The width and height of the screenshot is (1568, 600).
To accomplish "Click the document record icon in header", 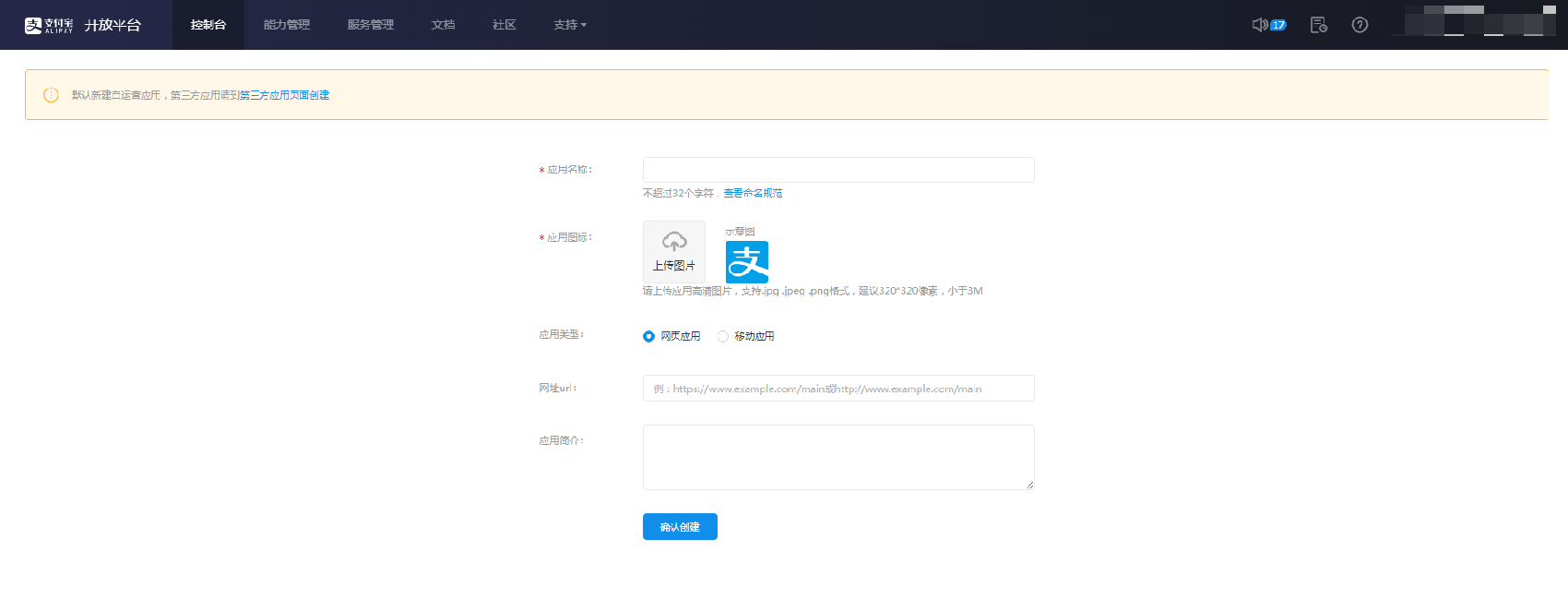I will (1318, 25).
